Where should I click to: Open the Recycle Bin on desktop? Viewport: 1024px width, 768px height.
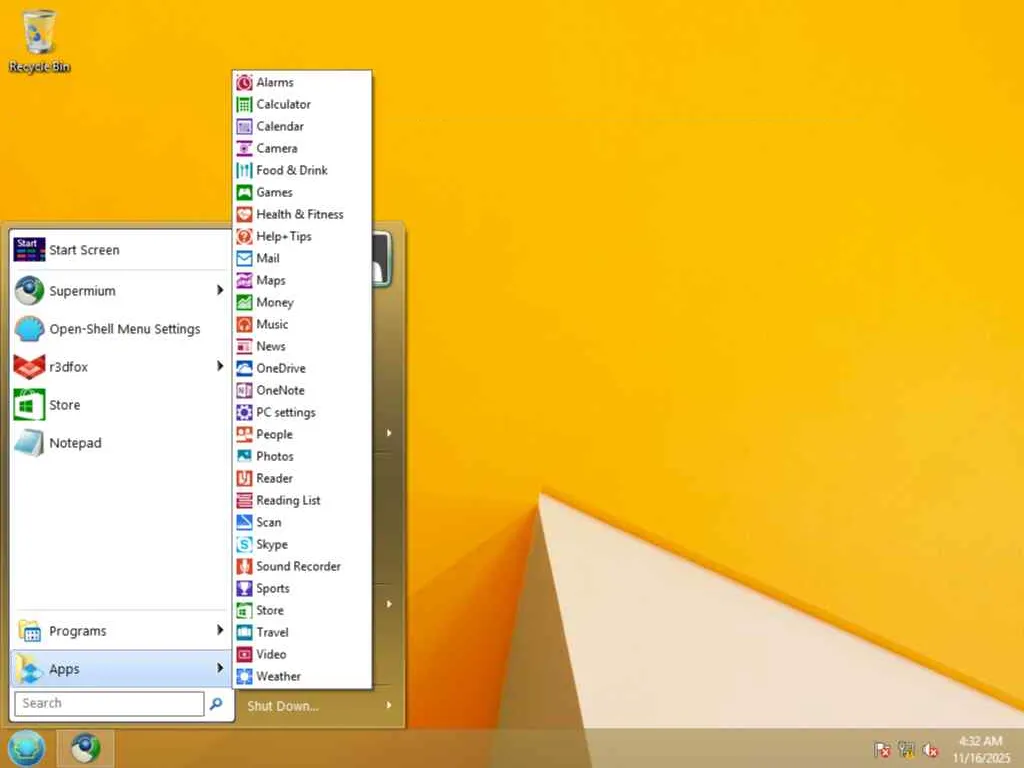[x=39, y=41]
